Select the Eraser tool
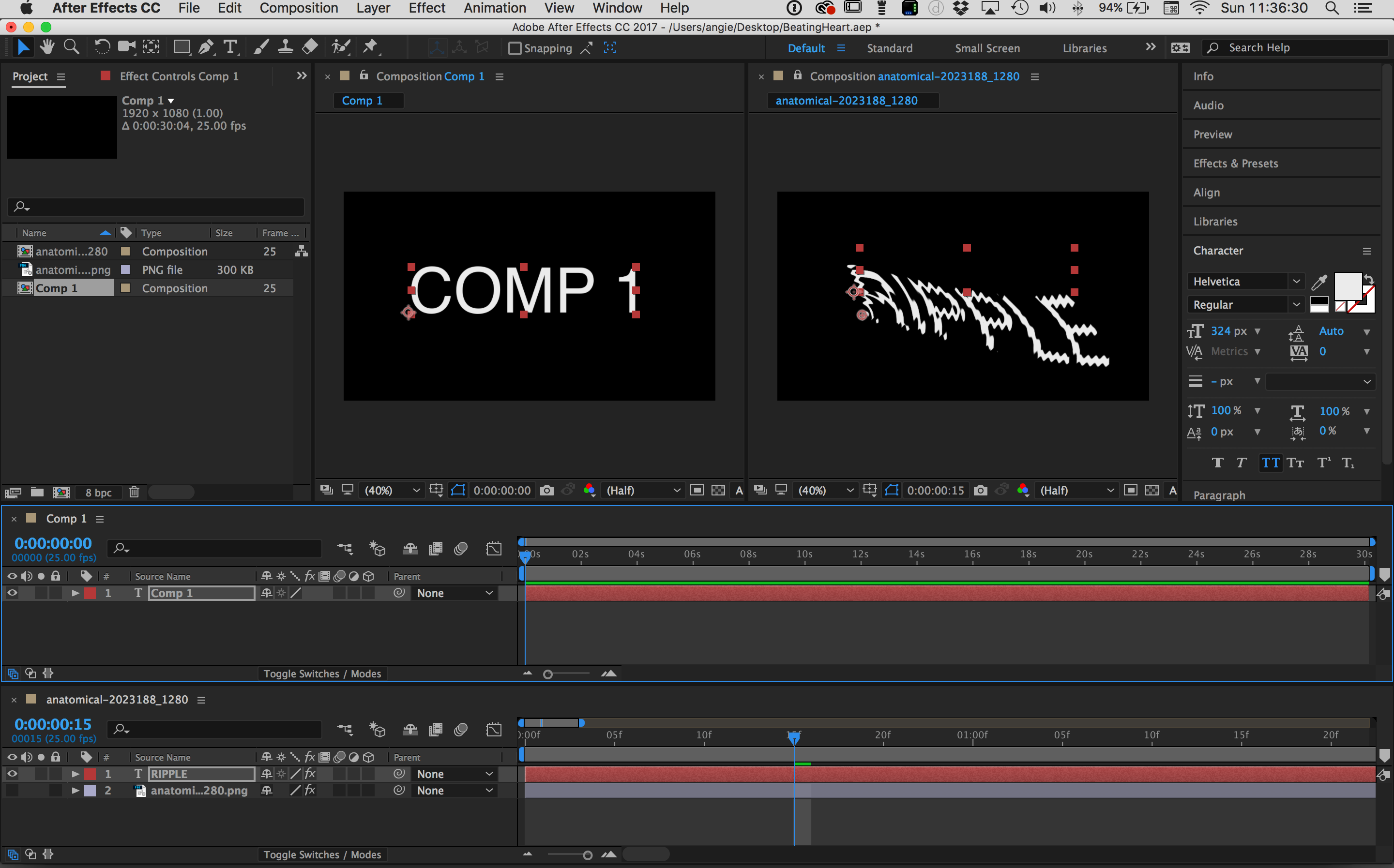 tap(310, 47)
